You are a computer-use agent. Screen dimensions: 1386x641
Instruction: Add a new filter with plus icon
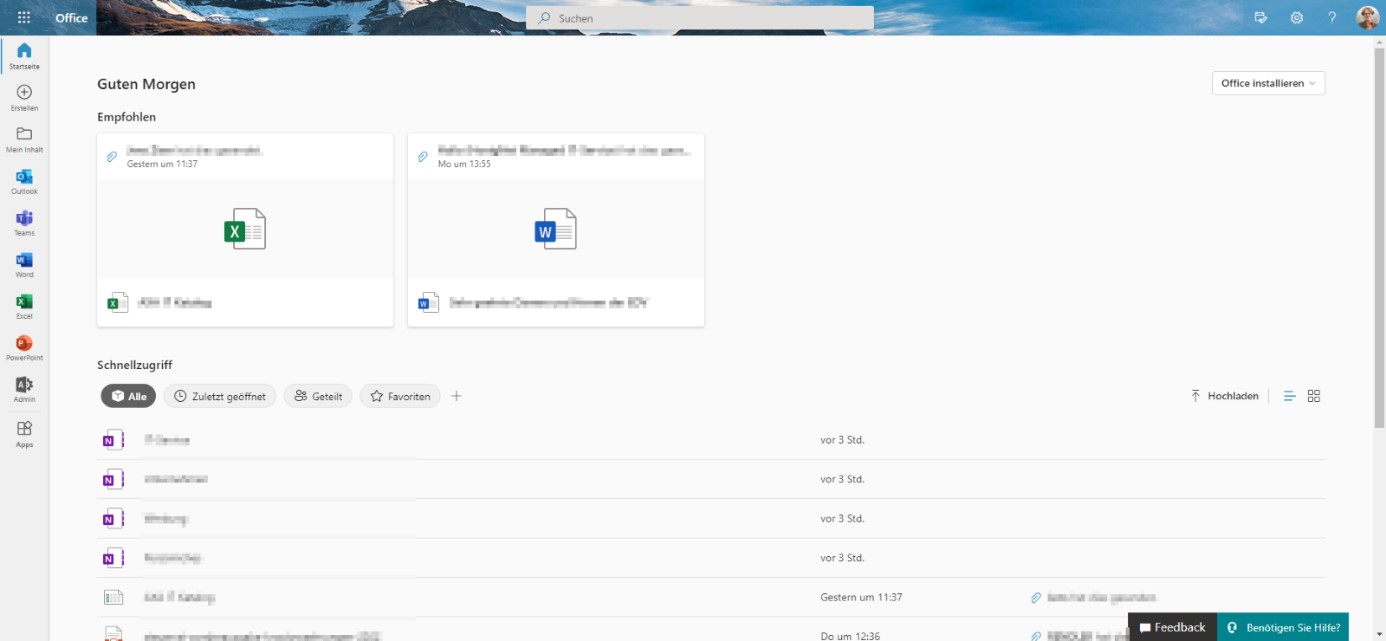[x=456, y=396]
